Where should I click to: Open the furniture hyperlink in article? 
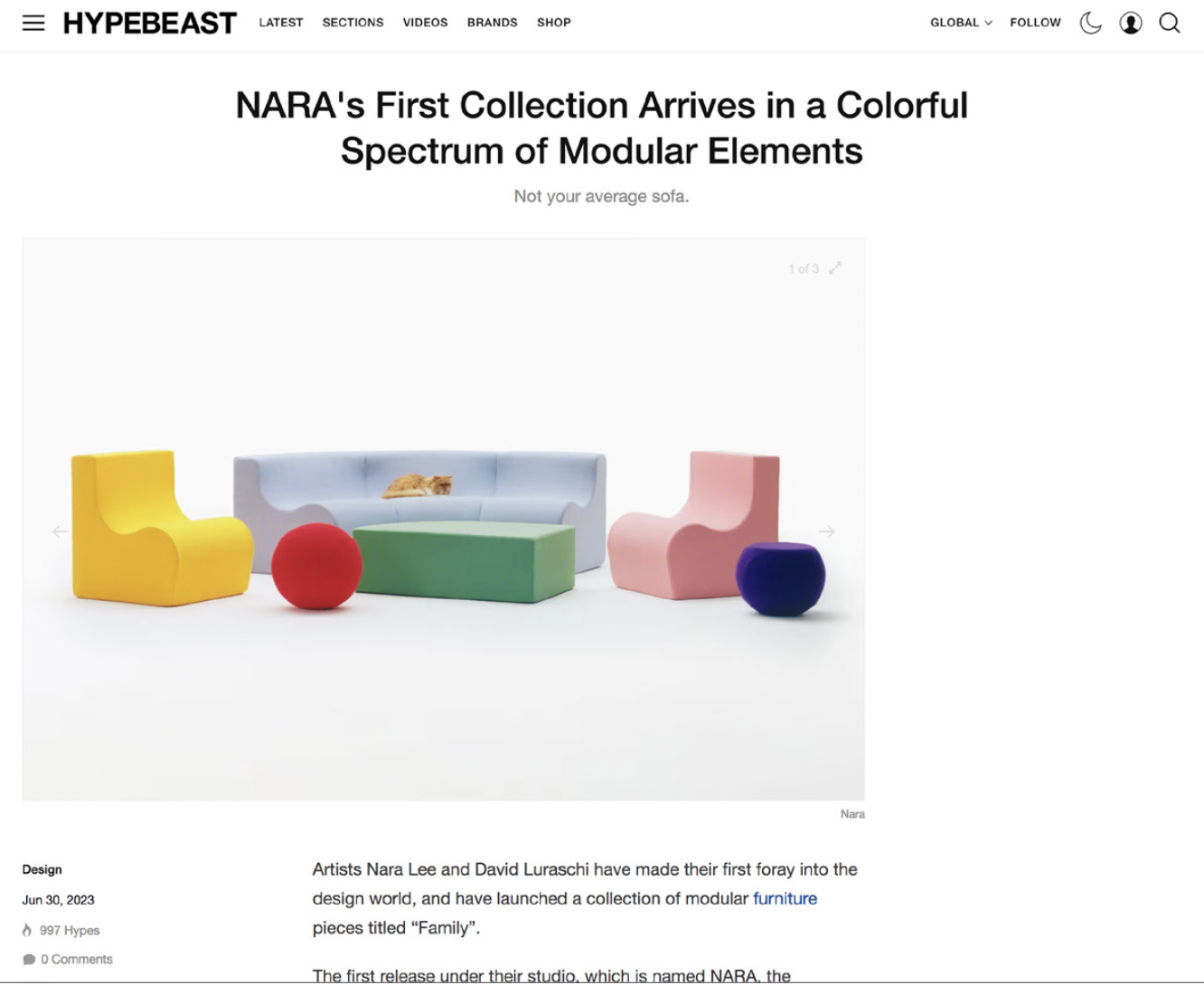785,898
